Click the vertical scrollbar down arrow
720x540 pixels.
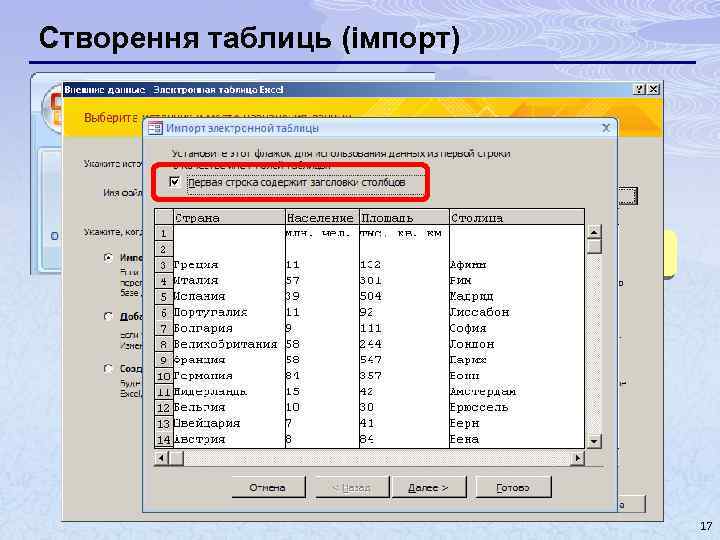(594, 442)
